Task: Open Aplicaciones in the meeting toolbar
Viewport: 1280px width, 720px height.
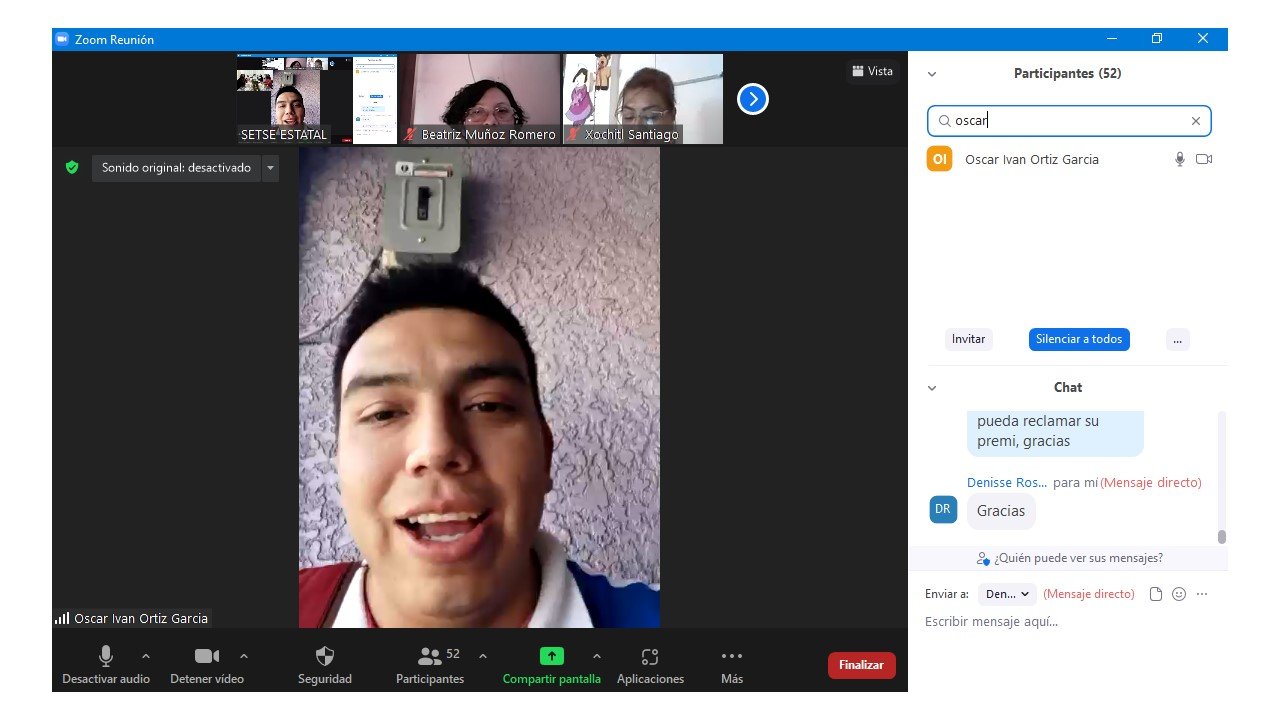Action: pos(650,657)
